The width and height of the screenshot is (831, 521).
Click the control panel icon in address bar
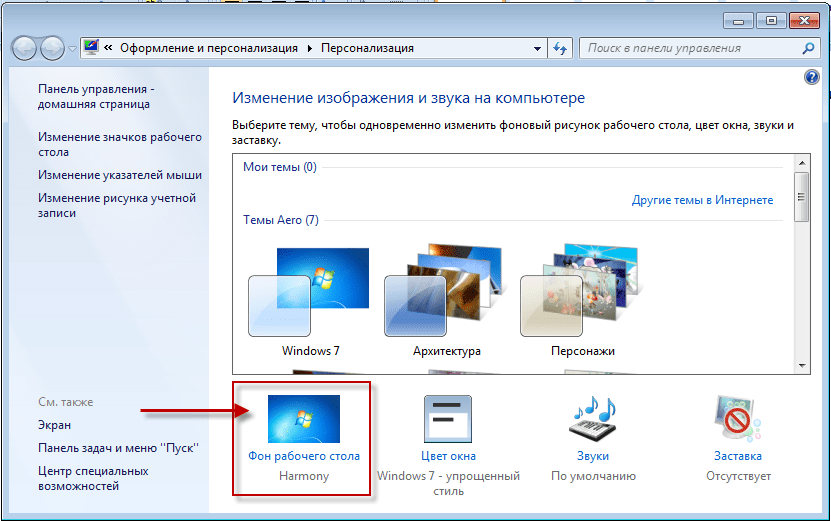click(x=91, y=47)
